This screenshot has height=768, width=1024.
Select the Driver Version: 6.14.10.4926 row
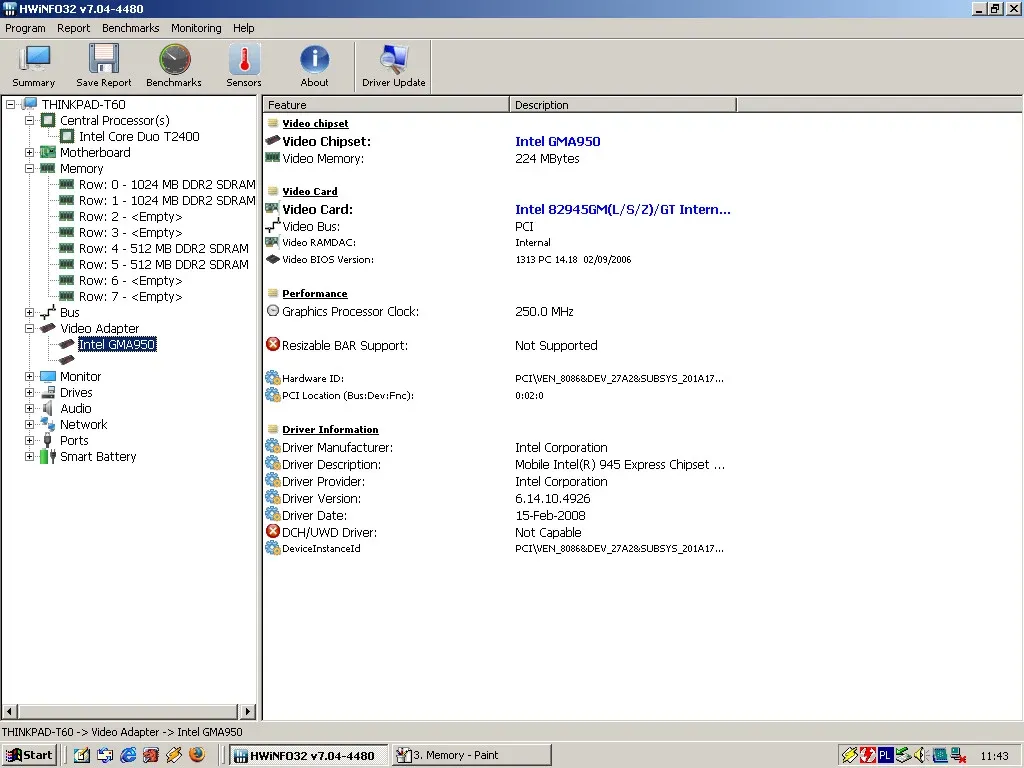500,498
